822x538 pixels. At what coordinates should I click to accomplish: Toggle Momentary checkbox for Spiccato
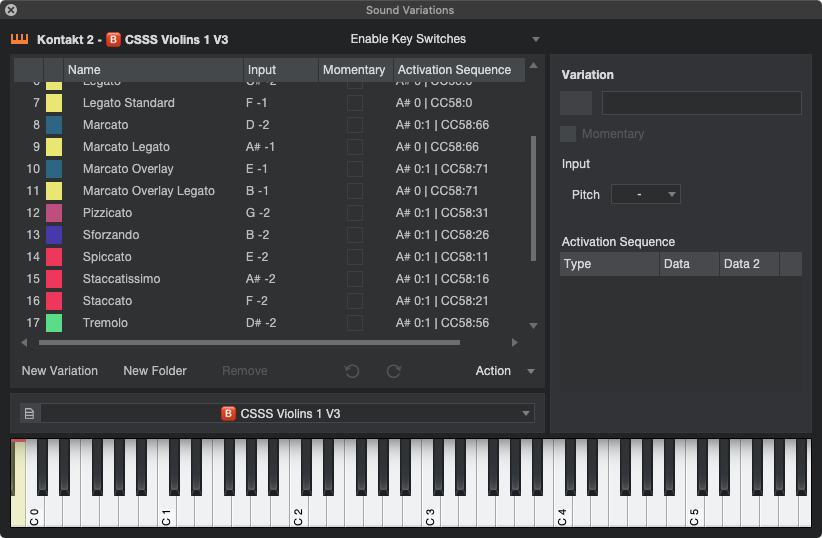(355, 257)
